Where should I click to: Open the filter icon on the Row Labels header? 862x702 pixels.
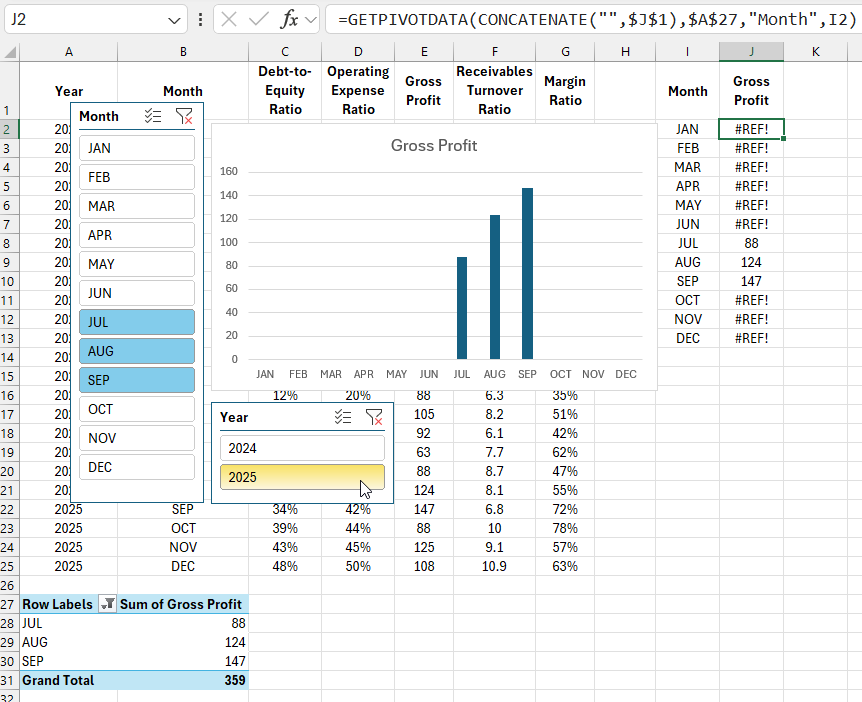tap(108, 605)
